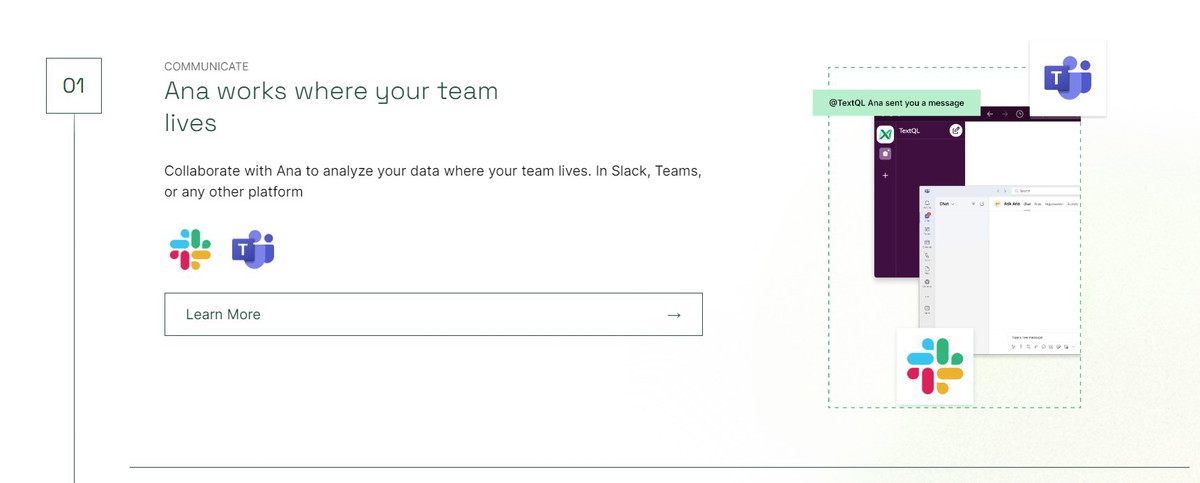Image resolution: width=1200 pixels, height=483 pixels.
Task: Click the large Slack logo card in the illustration
Action: pyautogui.click(x=934, y=366)
